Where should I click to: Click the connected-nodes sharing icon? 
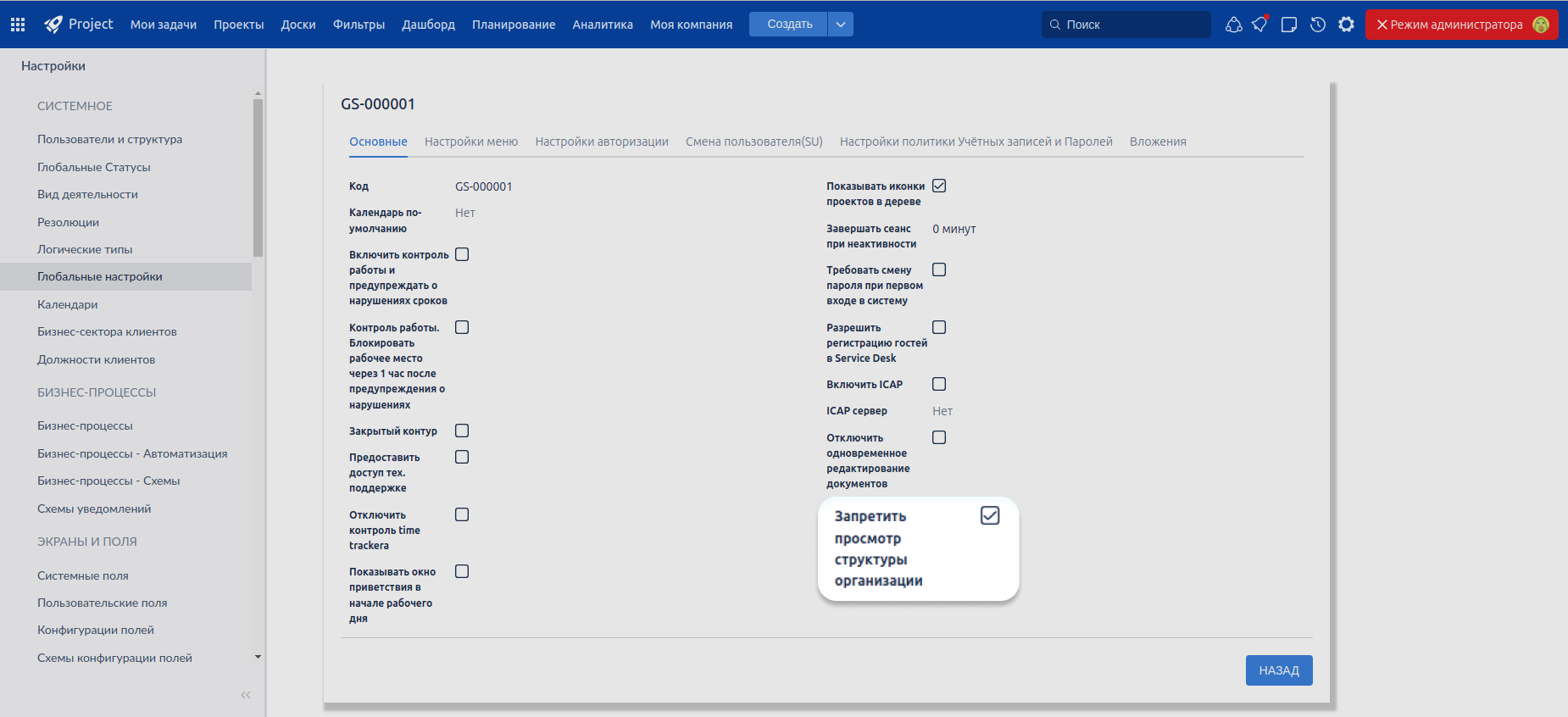1233,25
